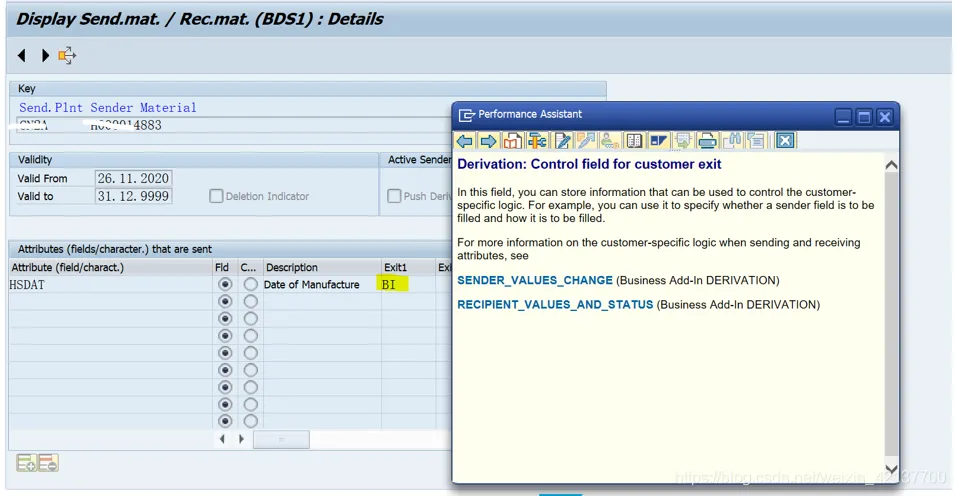The height and width of the screenshot is (496, 956).
Task: Close help with toolbar X icon
Action: 785,141
